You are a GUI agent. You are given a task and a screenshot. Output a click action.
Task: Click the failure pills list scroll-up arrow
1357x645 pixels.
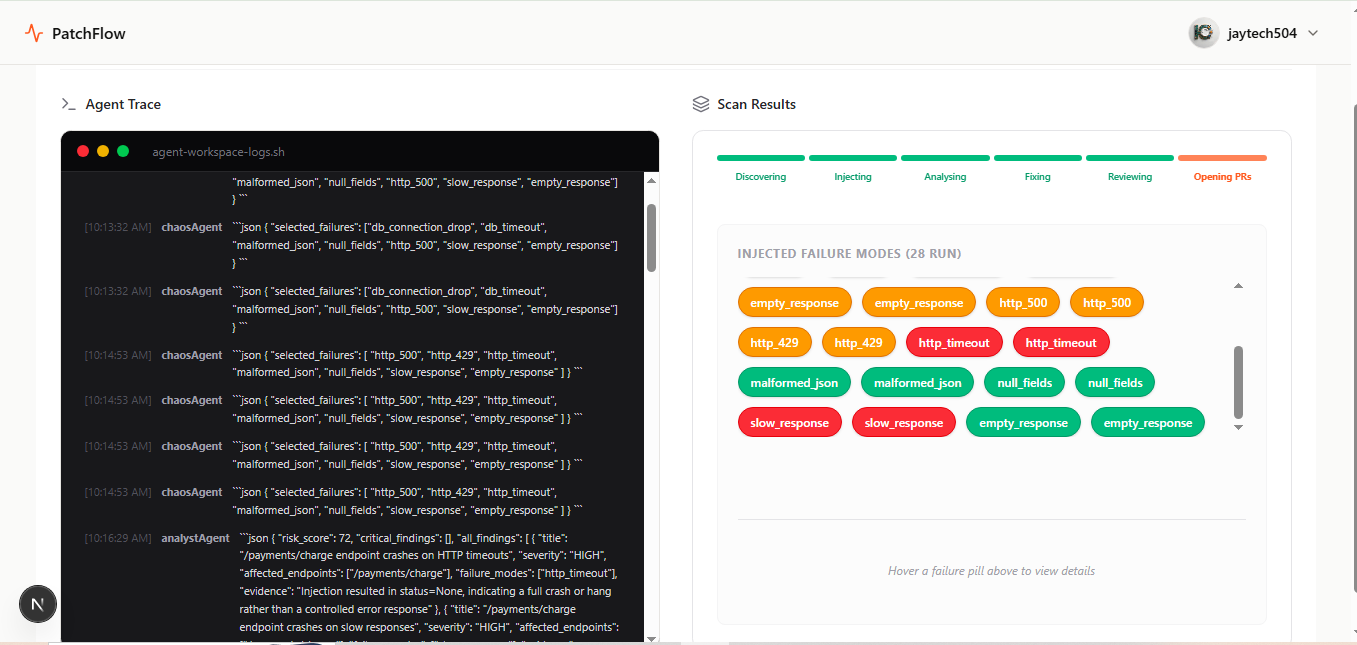(1238, 286)
